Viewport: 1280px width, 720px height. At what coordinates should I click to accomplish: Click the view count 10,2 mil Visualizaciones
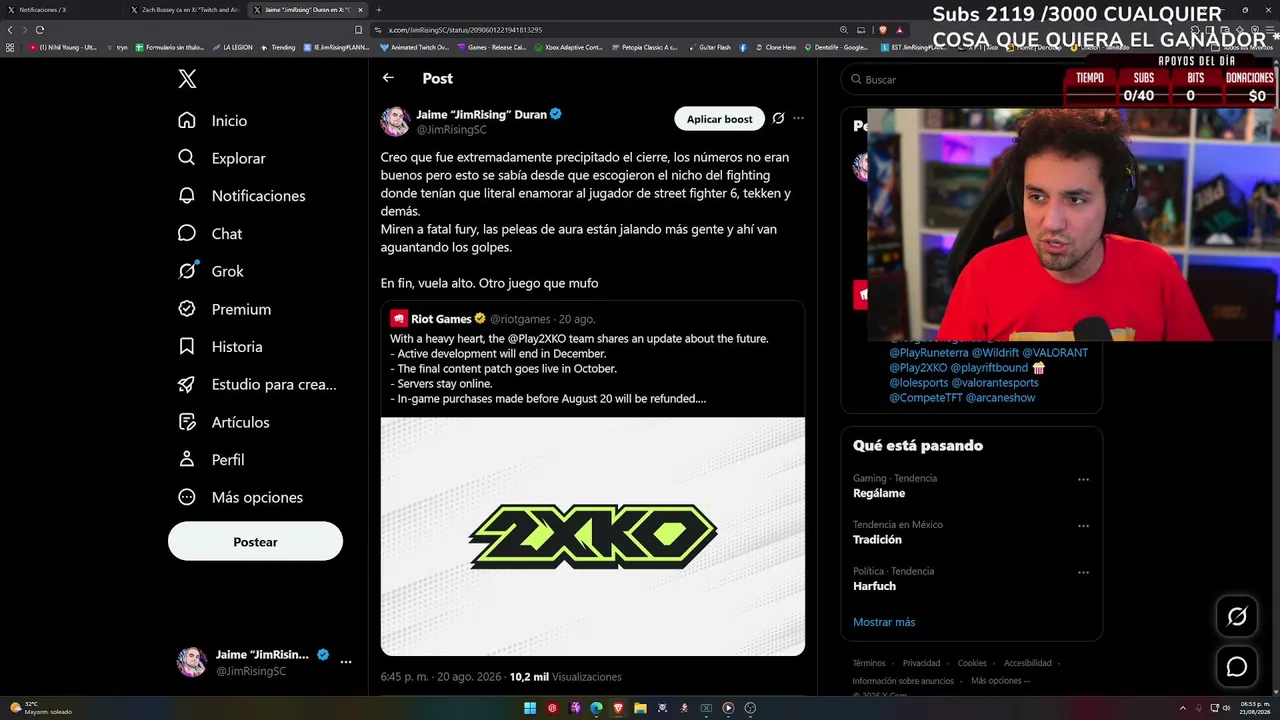[565, 677]
